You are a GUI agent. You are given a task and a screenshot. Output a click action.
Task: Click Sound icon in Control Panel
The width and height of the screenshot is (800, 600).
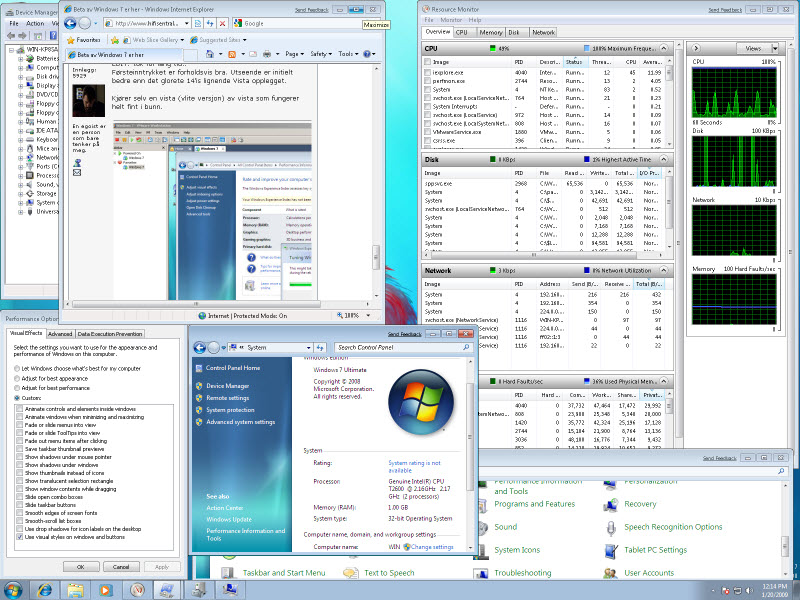482,527
